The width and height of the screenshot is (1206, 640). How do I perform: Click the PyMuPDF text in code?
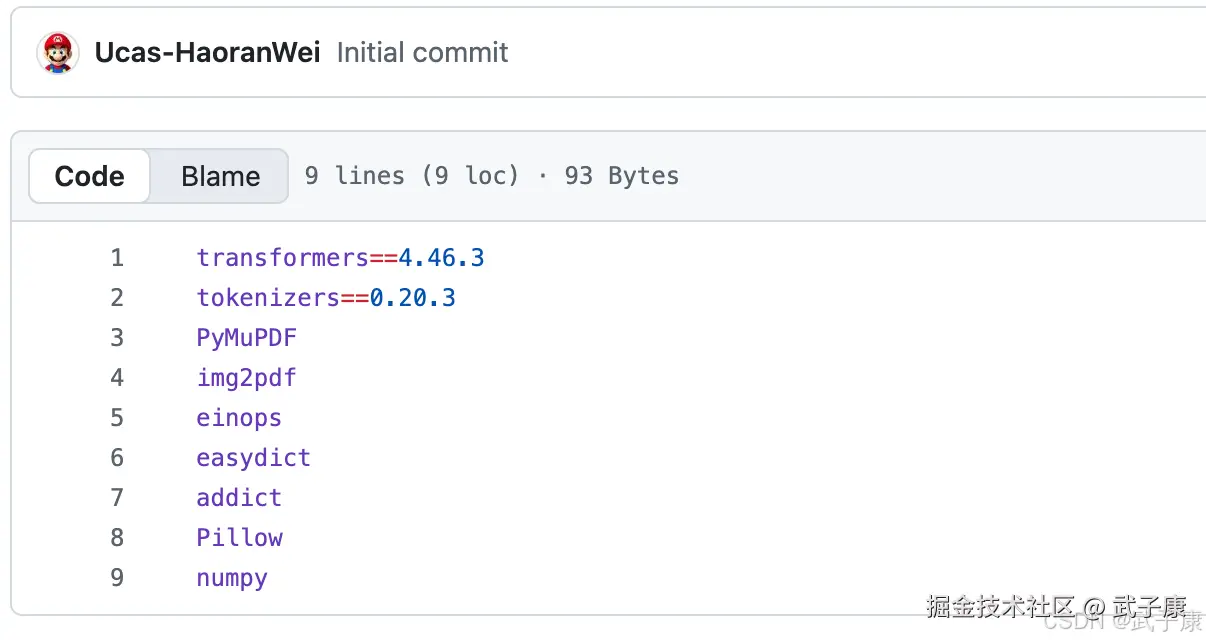click(246, 338)
